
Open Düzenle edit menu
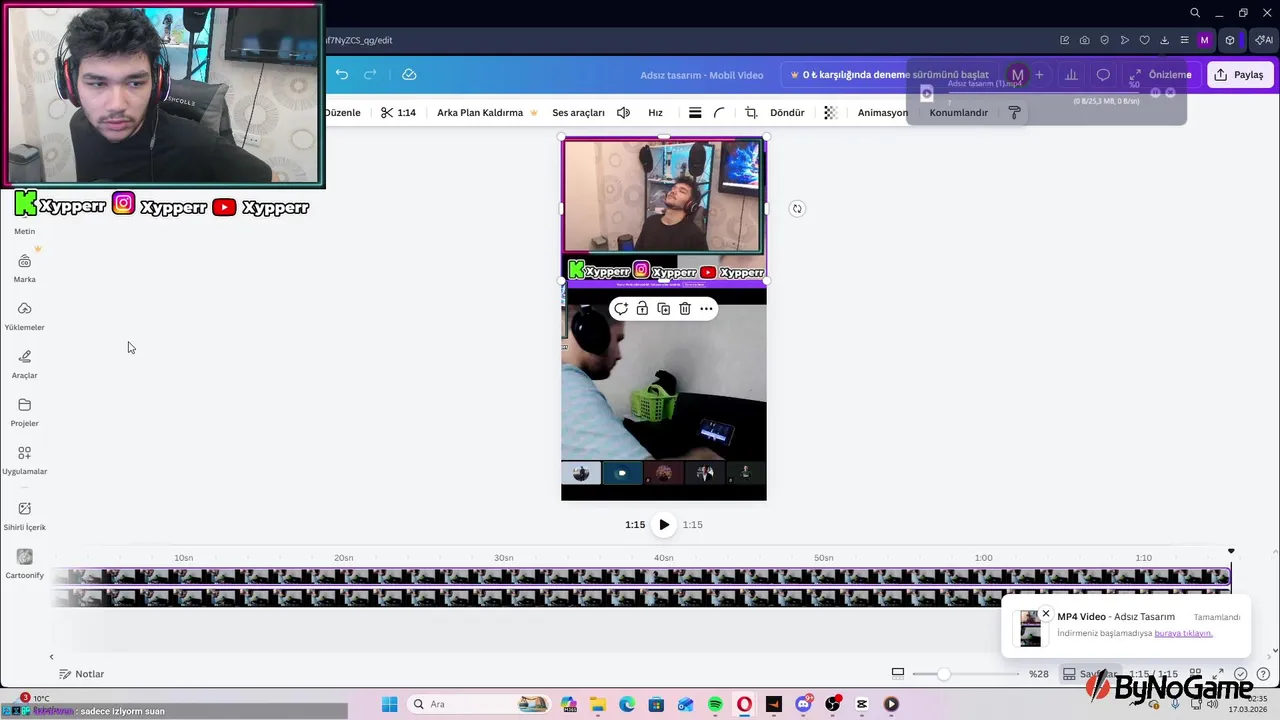342,113
